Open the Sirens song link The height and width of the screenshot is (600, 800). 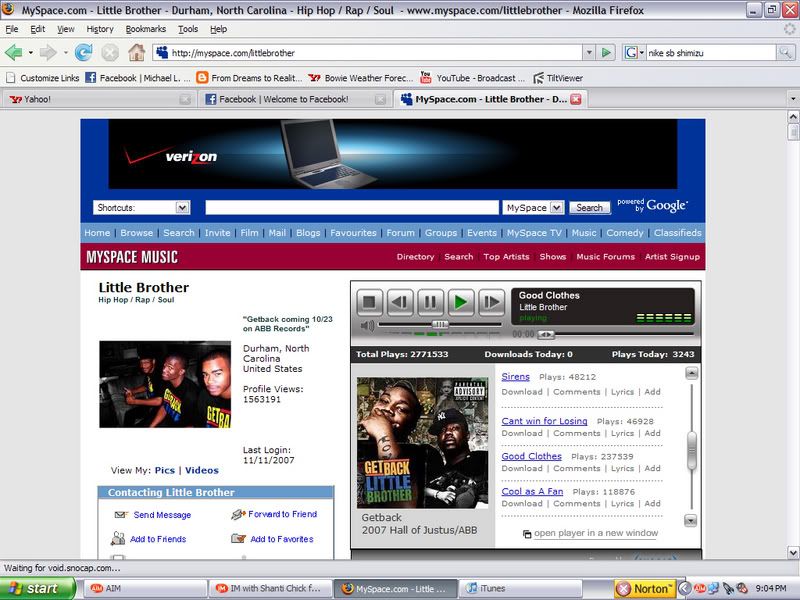tap(515, 377)
